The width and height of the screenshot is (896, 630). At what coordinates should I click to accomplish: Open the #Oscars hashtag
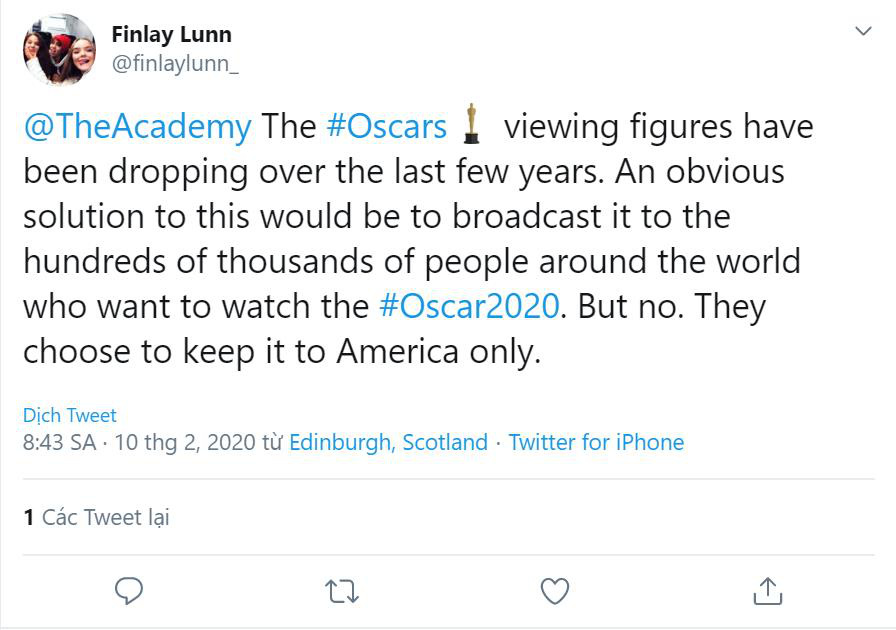pyautogui.click(x=386, y=126)
